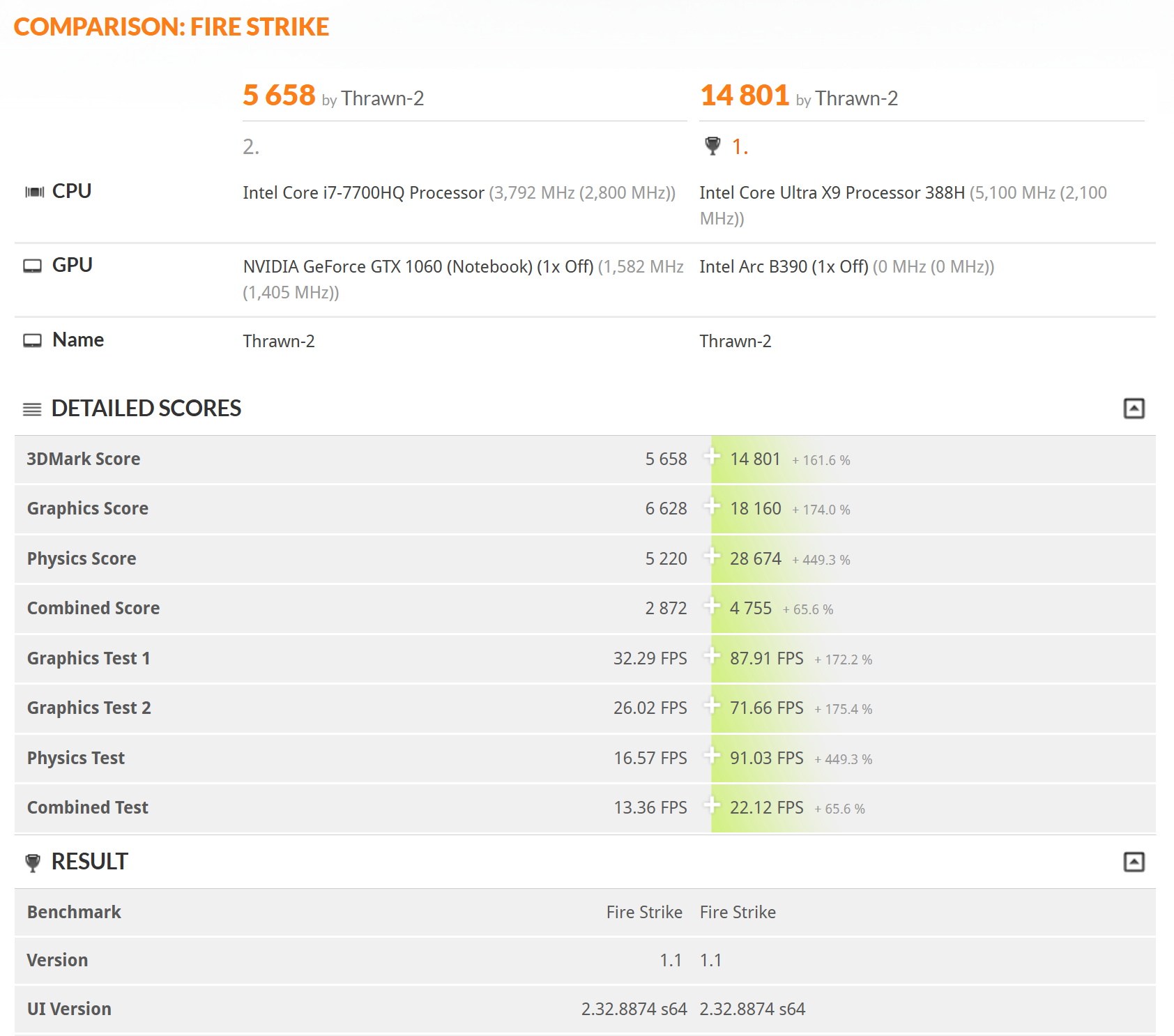The height and width of the screenshot is (1036, 1174).
Task: Collapse the Detailed Scores section
Action: (x=1134, y=409)
